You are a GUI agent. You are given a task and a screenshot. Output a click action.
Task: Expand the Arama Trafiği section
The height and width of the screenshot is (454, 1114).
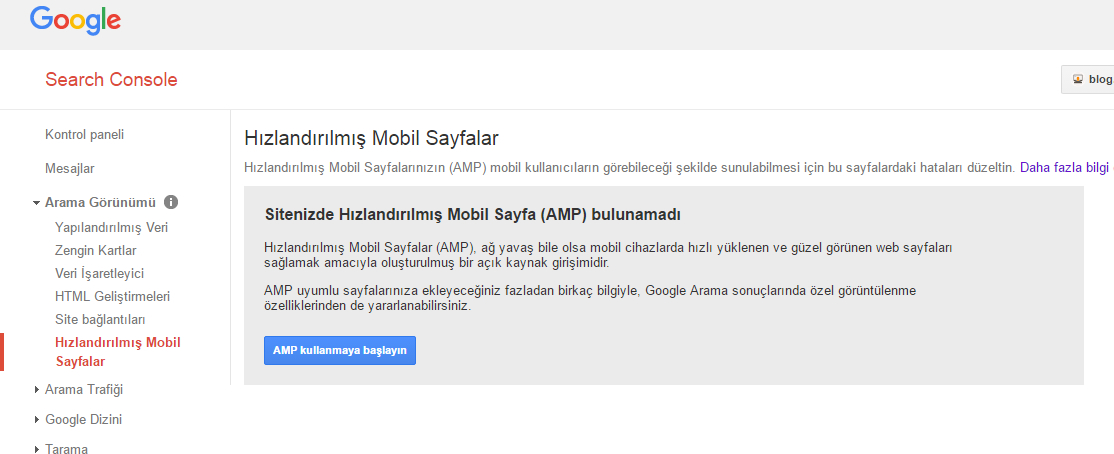(84, 389)
